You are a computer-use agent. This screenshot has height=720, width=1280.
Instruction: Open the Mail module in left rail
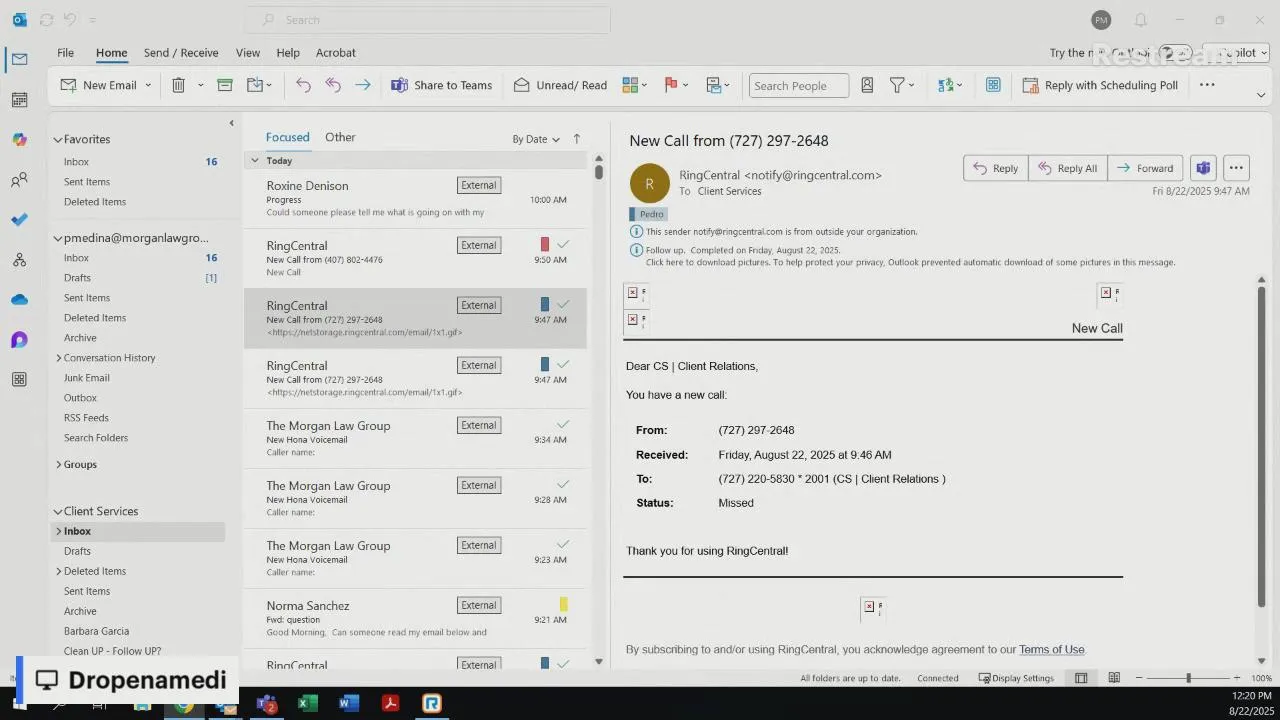click(x=19, y=59)
